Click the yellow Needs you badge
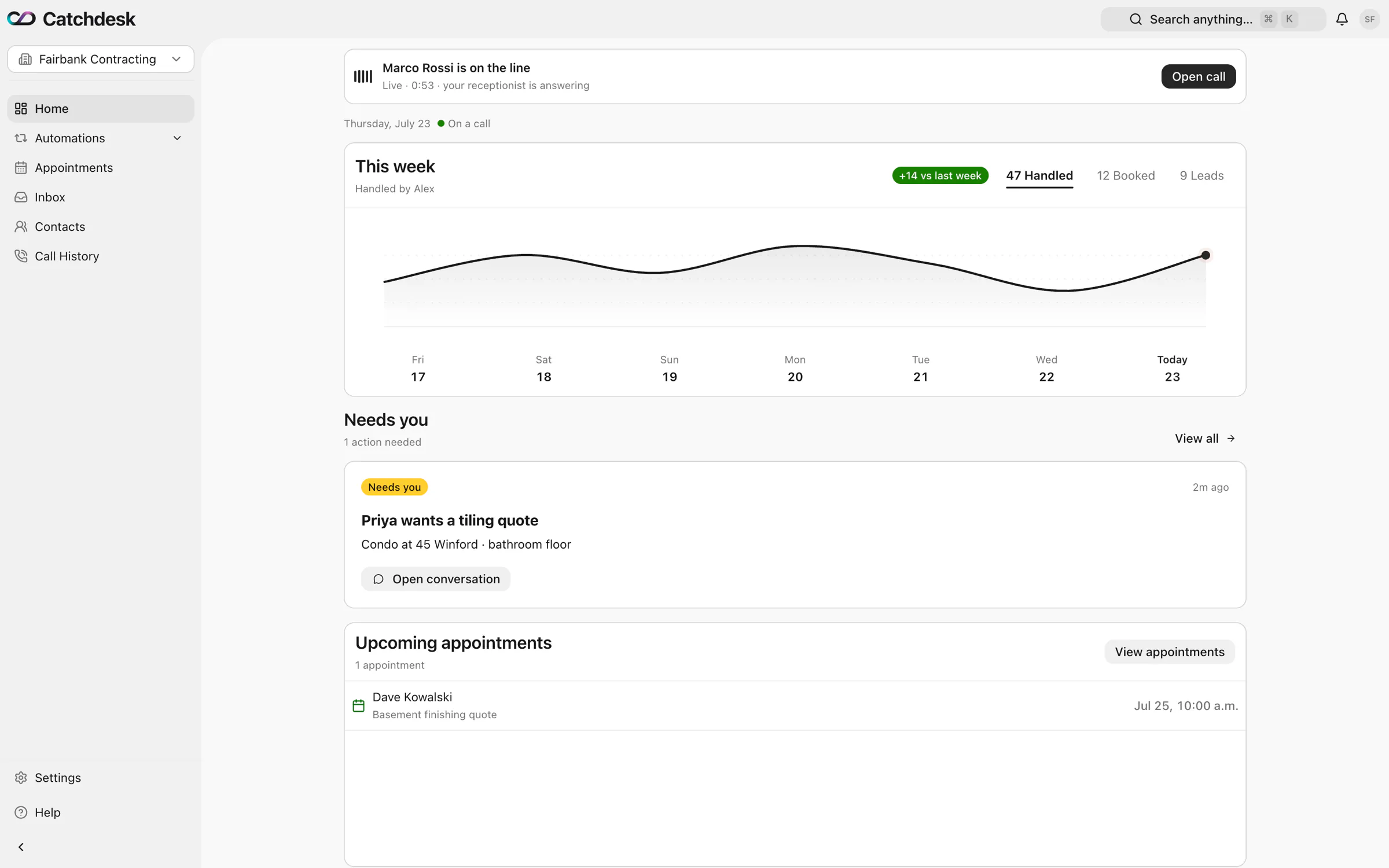Screen dimensions: 1389x868 (395, 487)
